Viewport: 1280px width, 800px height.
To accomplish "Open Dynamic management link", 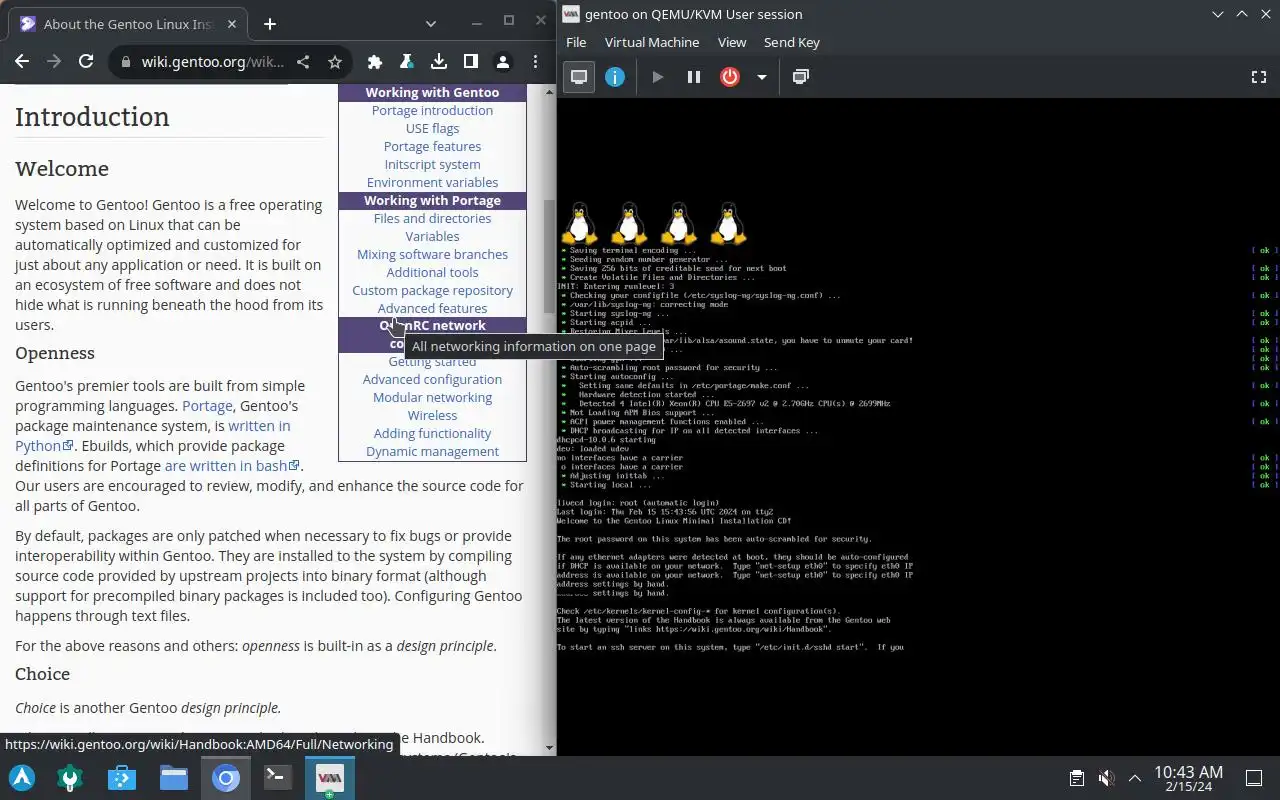I will coord(432,451).
